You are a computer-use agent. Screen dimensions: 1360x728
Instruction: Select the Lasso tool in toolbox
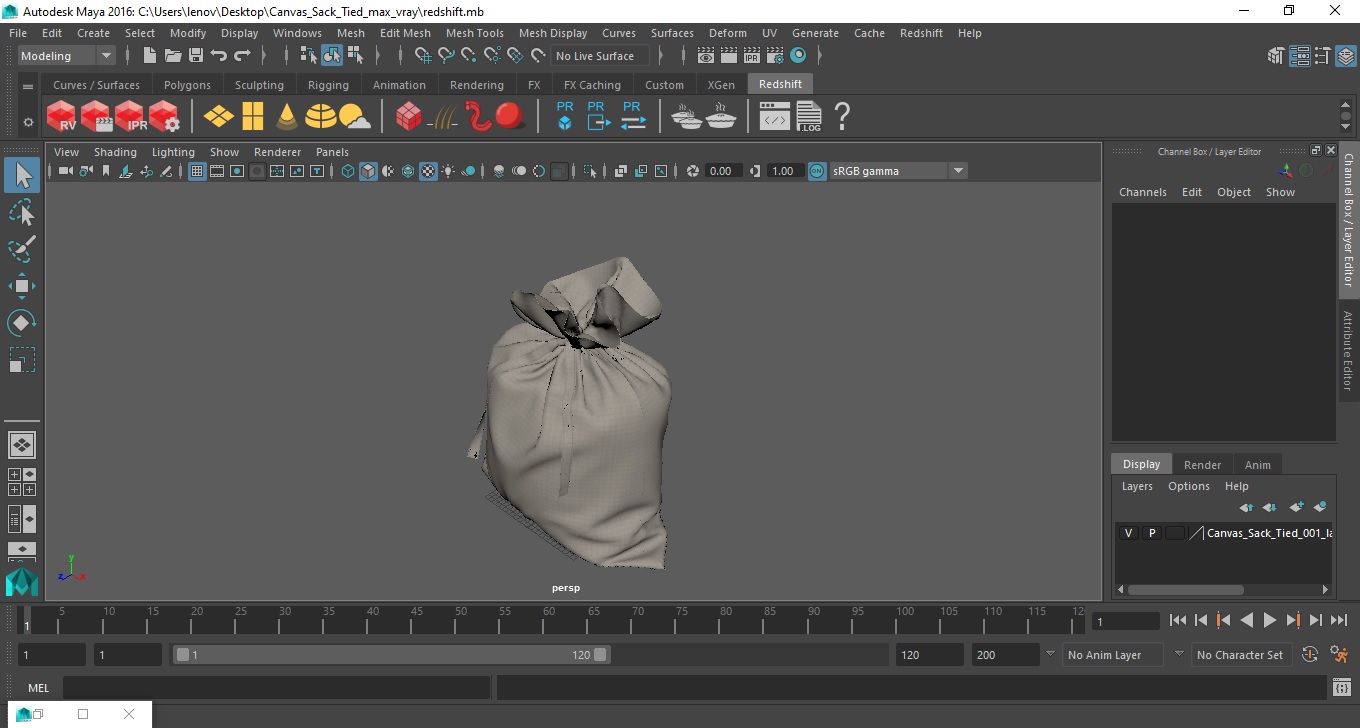coord(22,212)
